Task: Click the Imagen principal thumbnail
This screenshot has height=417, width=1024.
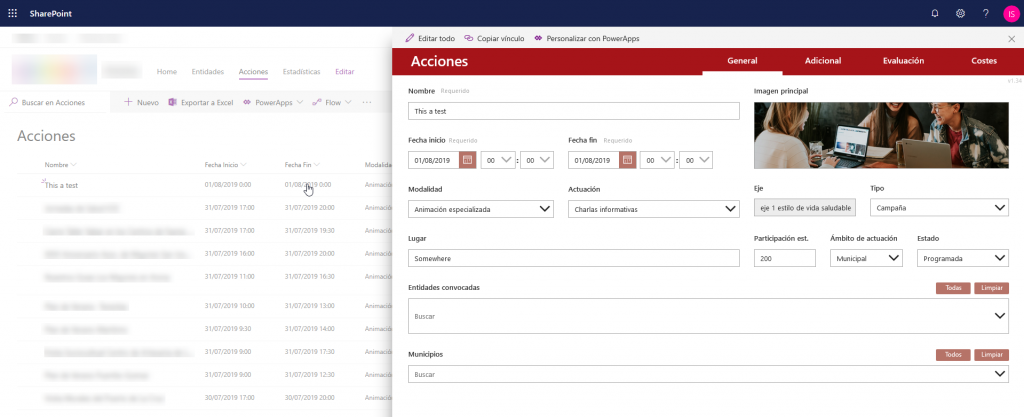Action: pyautogui.click(x=881, y=134)
